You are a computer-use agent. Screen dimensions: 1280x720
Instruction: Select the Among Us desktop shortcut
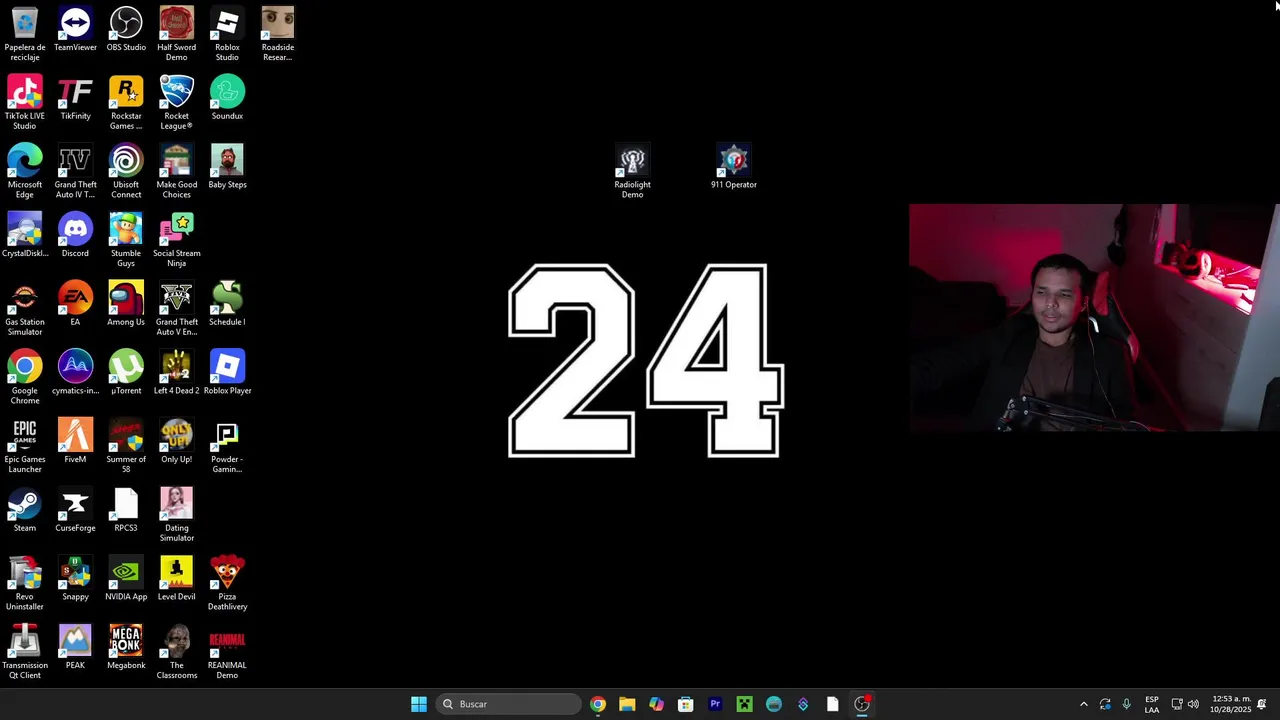pos(126,304)
